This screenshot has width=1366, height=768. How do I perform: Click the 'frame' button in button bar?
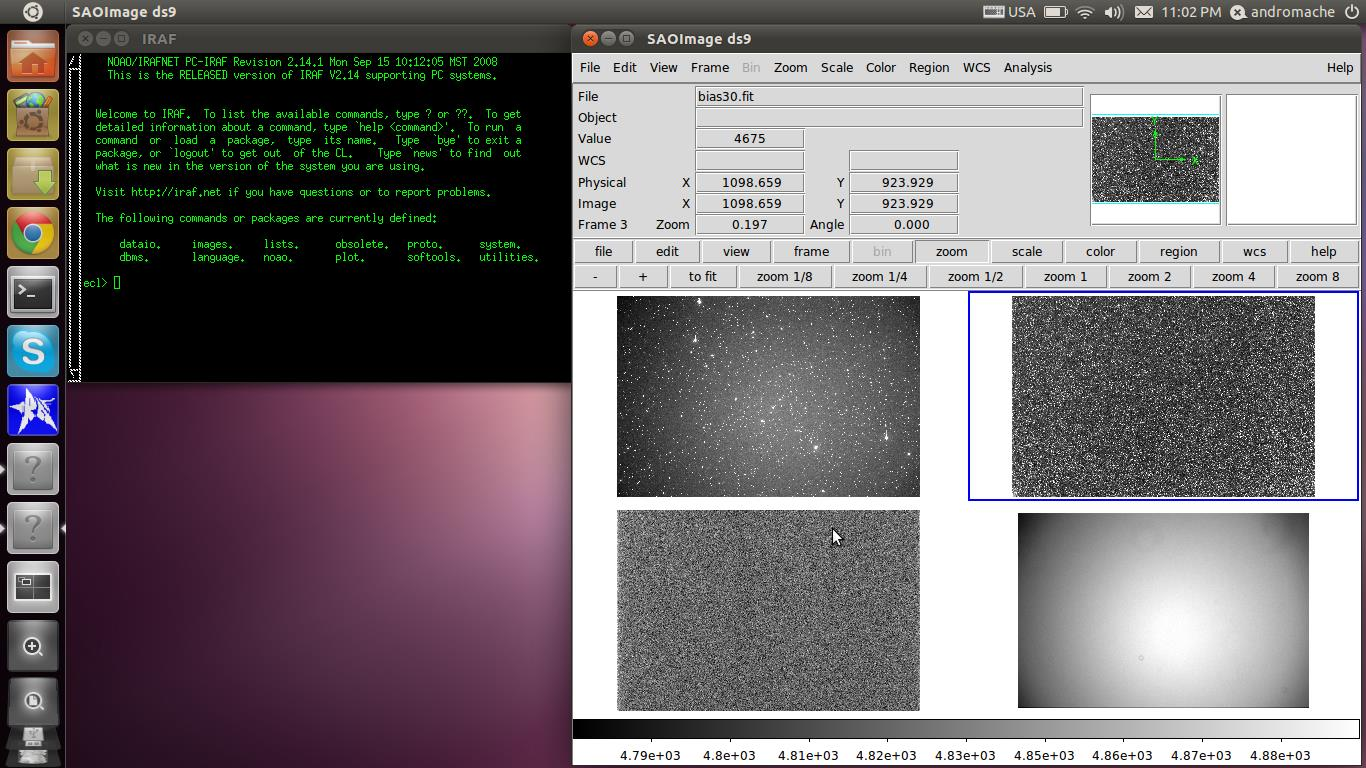tap(811, 251)
